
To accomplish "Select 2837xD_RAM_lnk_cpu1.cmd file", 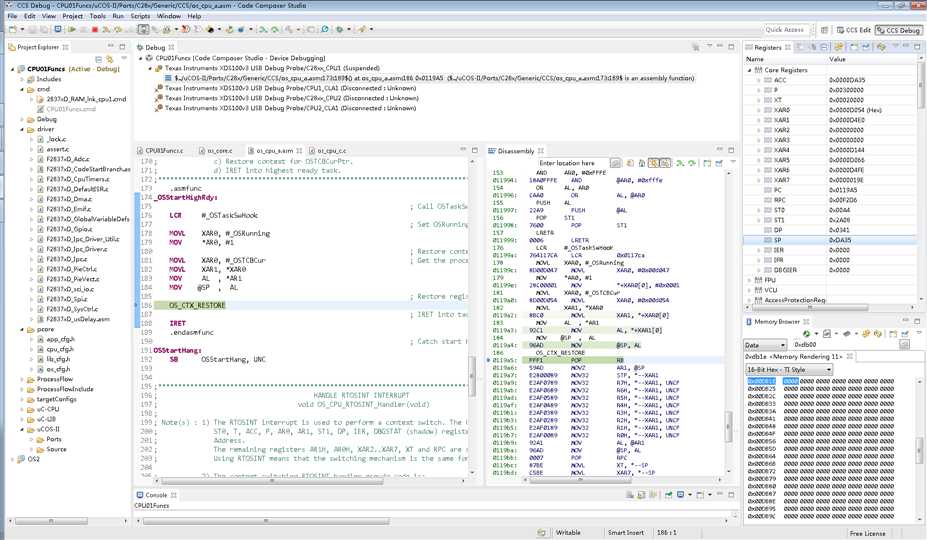I will click(x=86, y=99).
